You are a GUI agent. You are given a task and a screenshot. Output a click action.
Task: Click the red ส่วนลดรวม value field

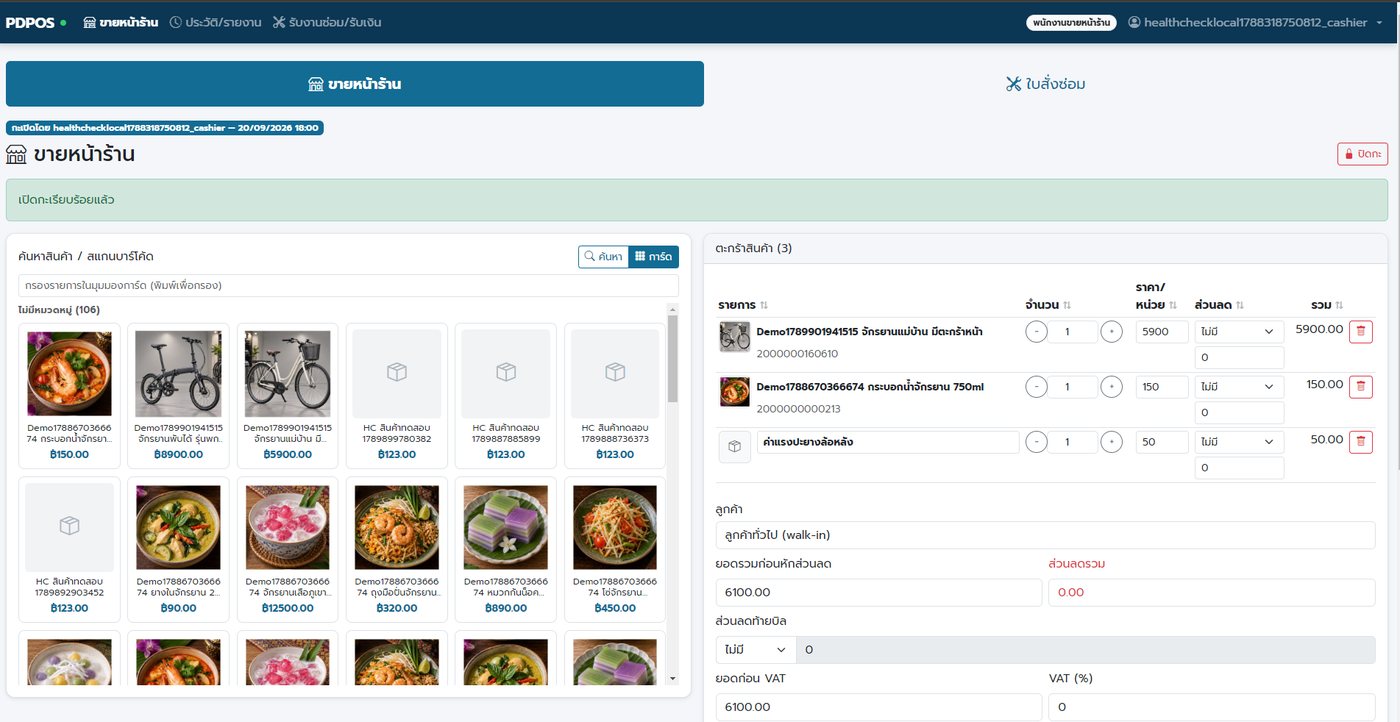pos(1212,592)
